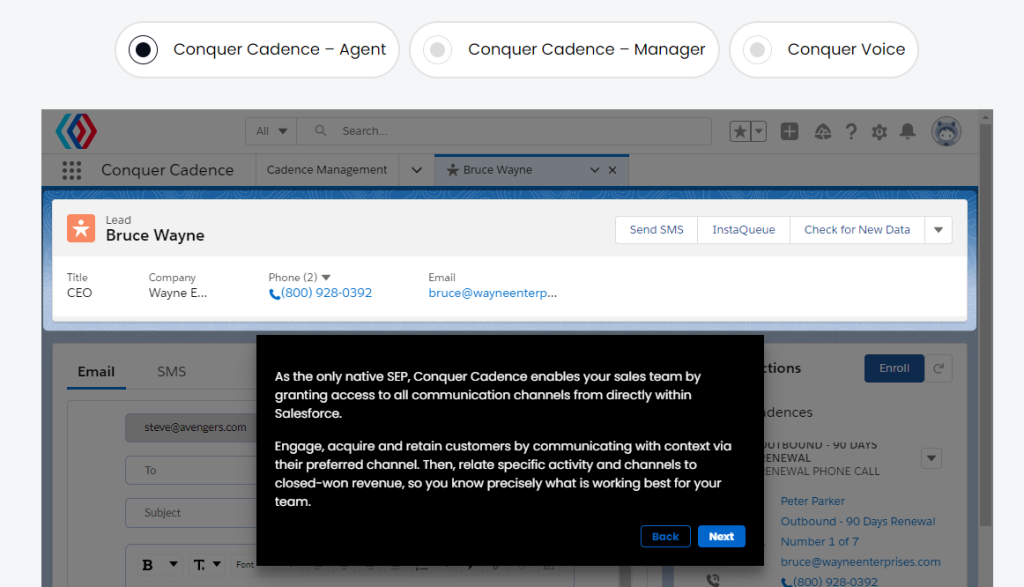Open more lead actions dropdown arrow
Screen dimensions: 1024x587
938,230
